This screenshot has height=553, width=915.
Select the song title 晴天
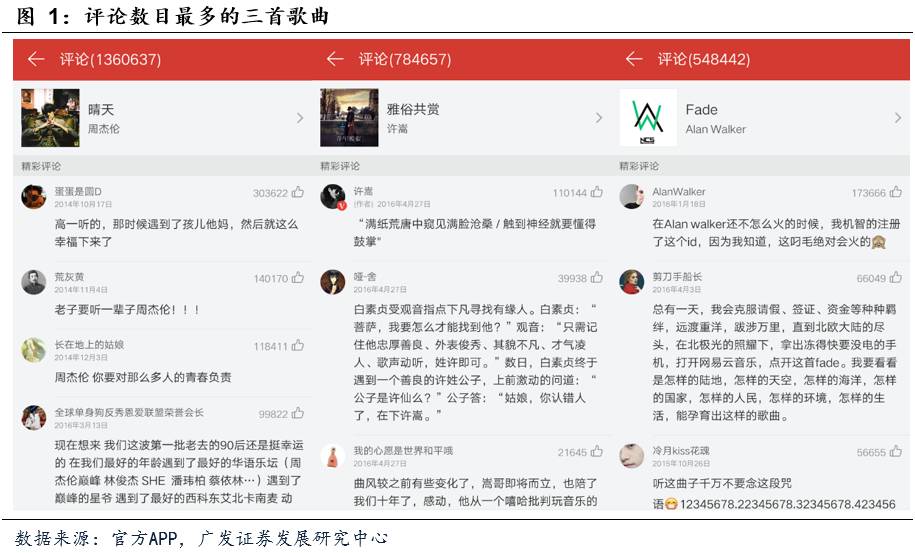pyautogui.click(x=101, y=110)
